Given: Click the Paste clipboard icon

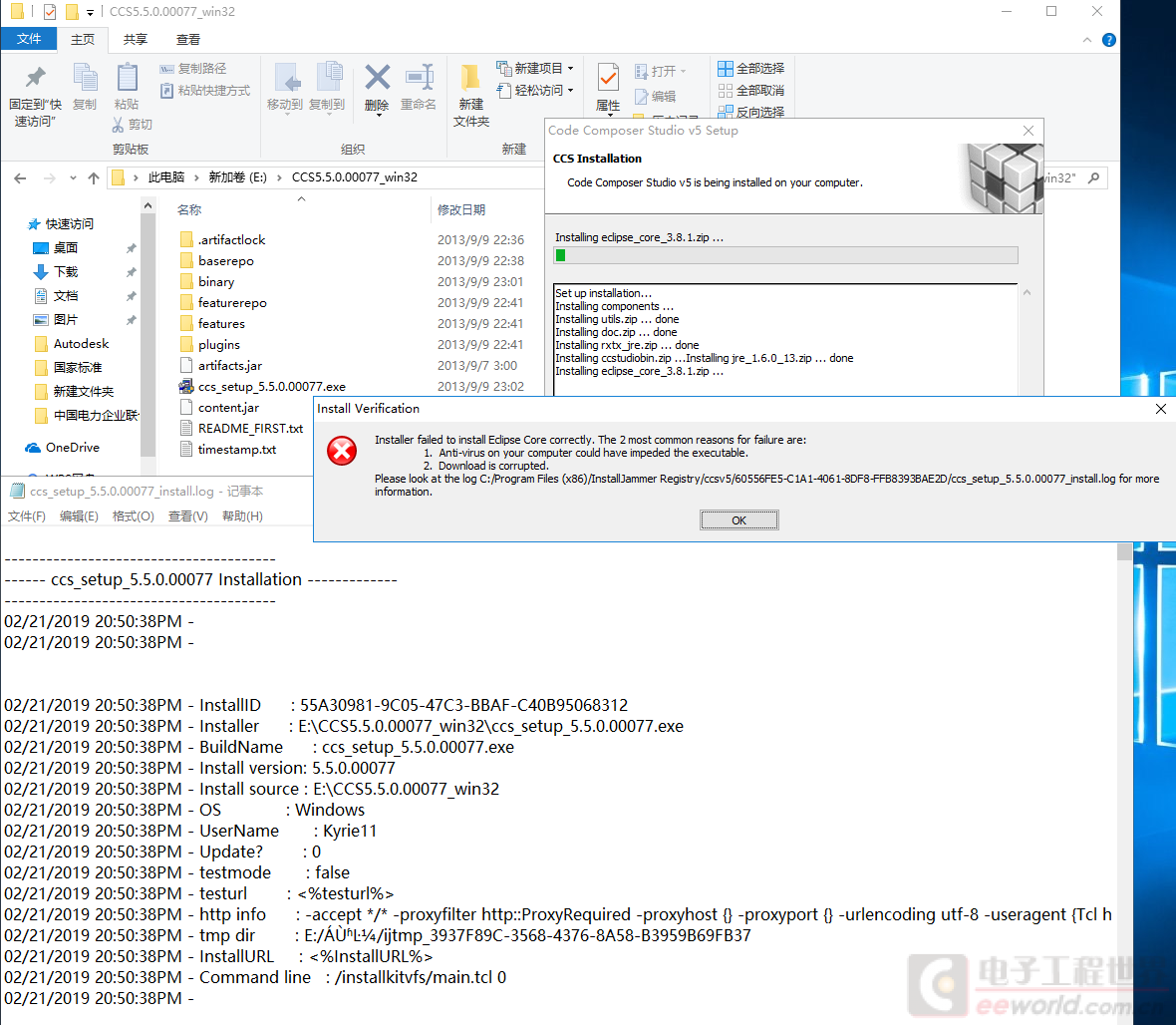Looking at the screenshot, I should pos(127,78).
